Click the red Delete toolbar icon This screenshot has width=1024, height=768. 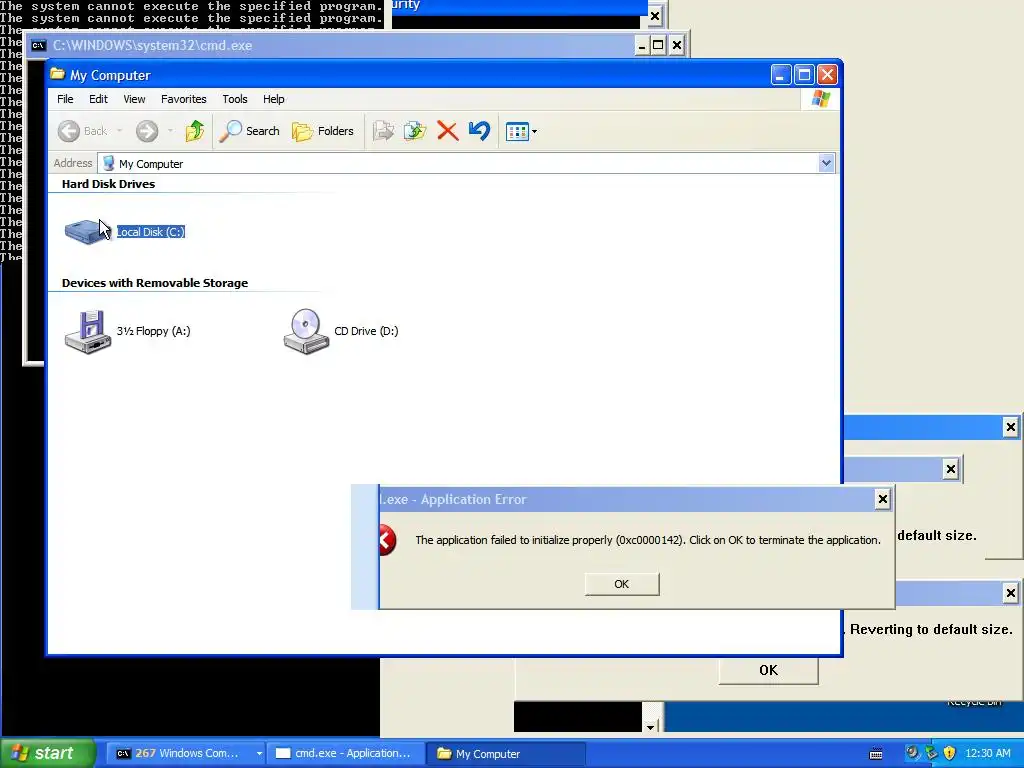point(447,131)
